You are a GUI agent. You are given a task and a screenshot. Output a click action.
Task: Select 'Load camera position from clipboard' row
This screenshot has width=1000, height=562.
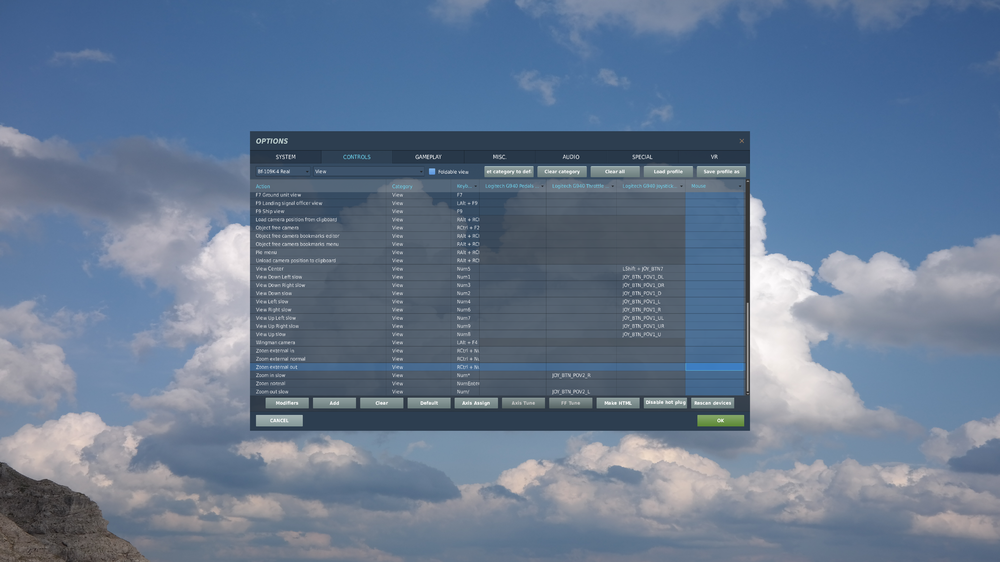498,219
